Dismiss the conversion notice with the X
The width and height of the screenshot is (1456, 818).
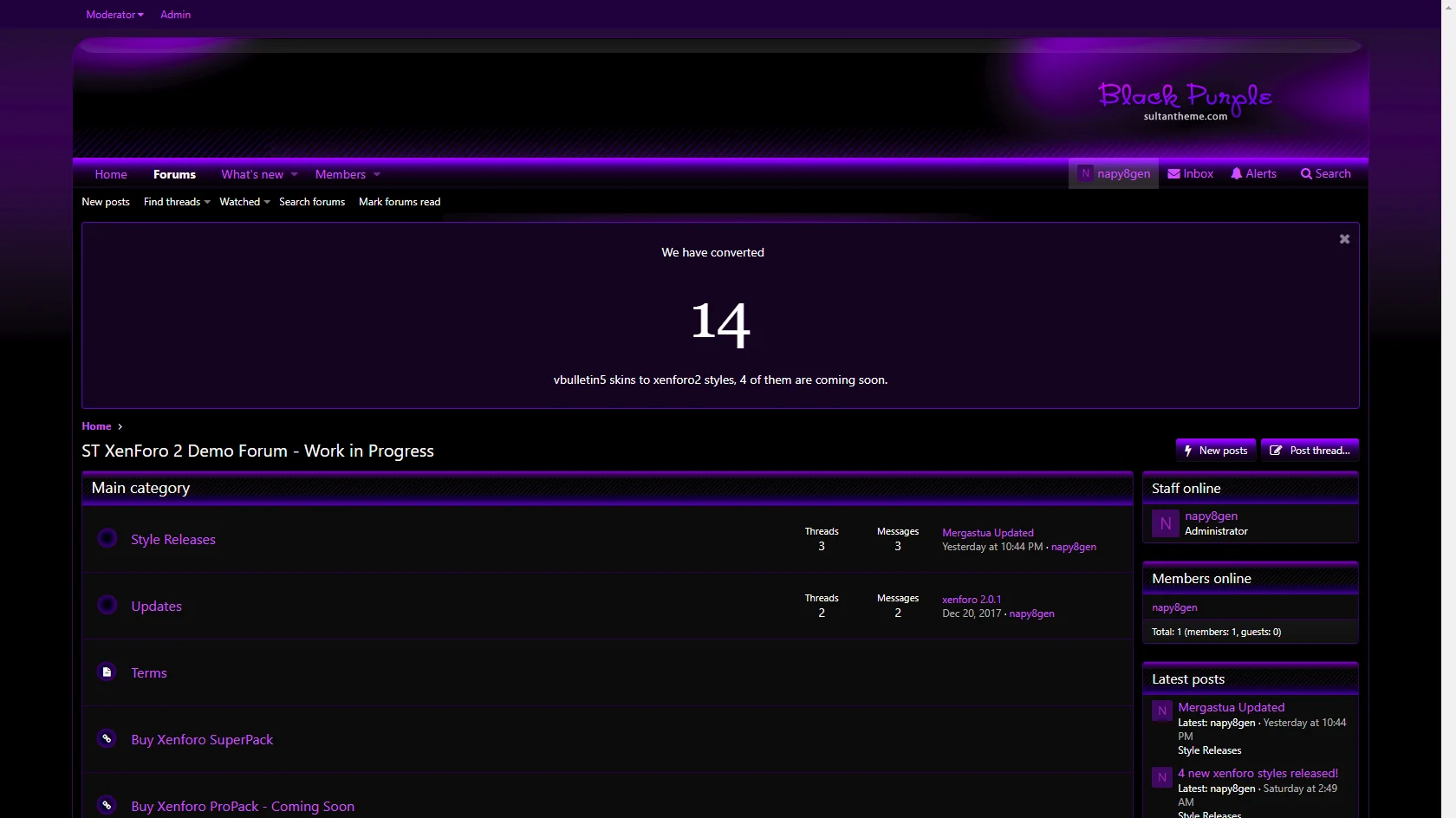[1344, 238]
